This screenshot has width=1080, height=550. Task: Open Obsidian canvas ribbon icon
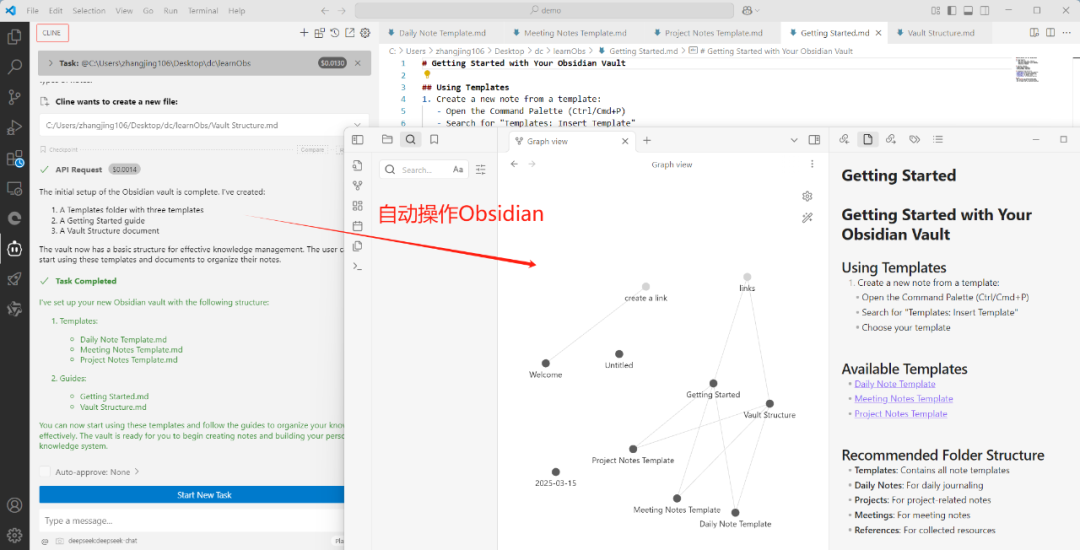[x=357, y=206]
